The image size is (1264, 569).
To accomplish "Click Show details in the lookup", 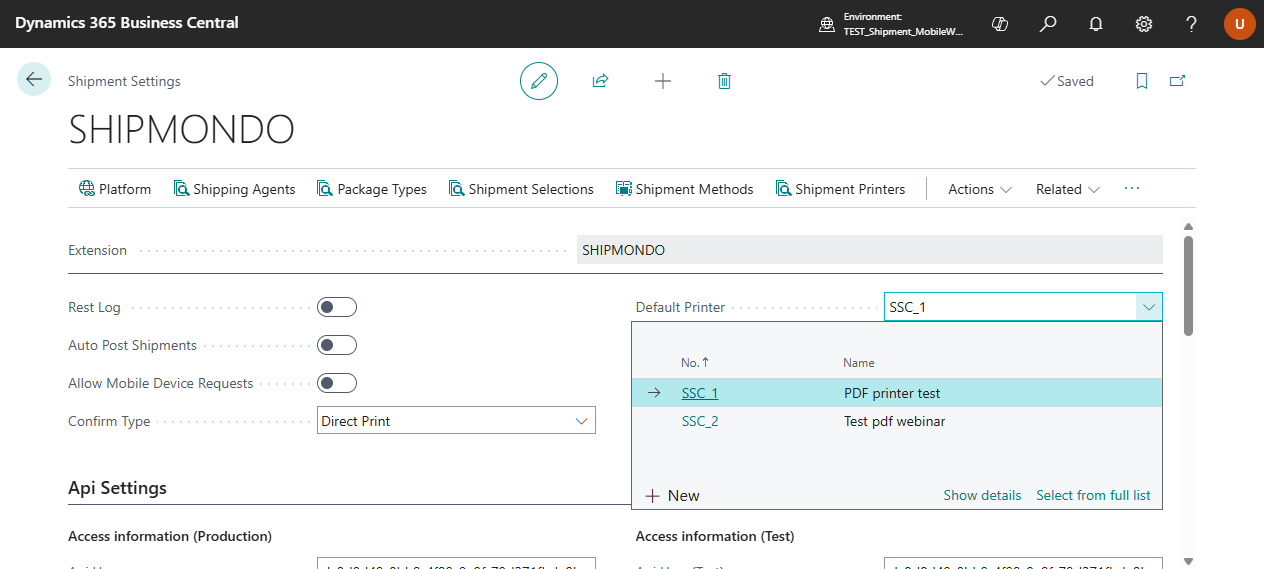I will [x=982, y=495].
